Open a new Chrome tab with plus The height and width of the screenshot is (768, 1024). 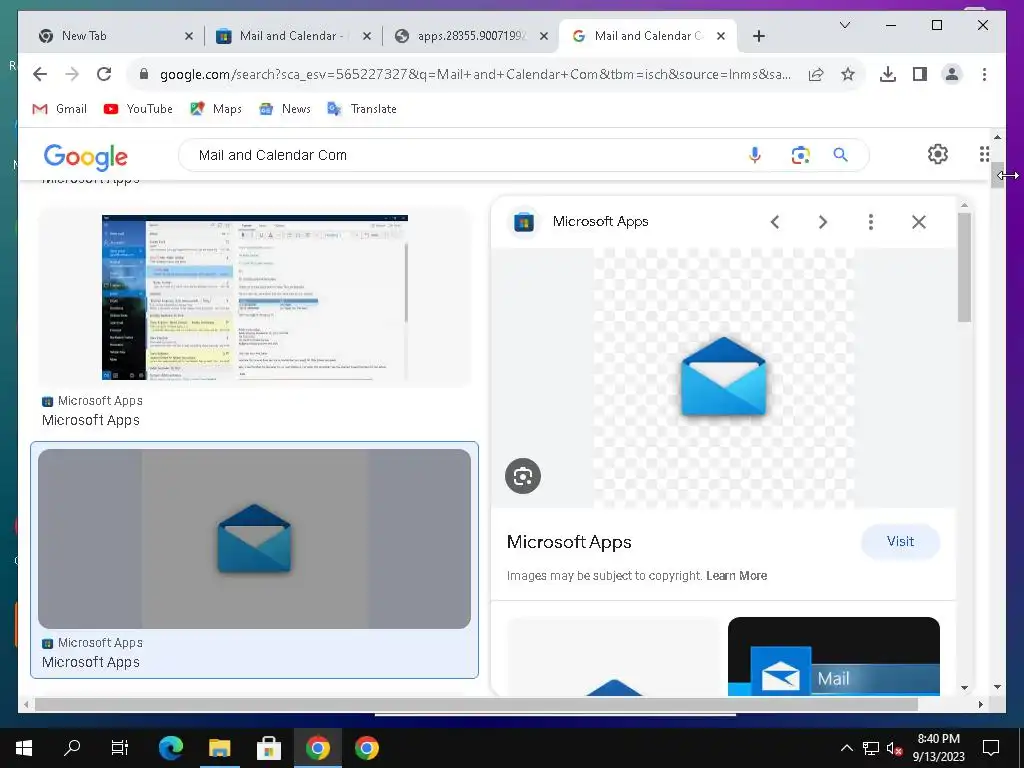(759, 36)
